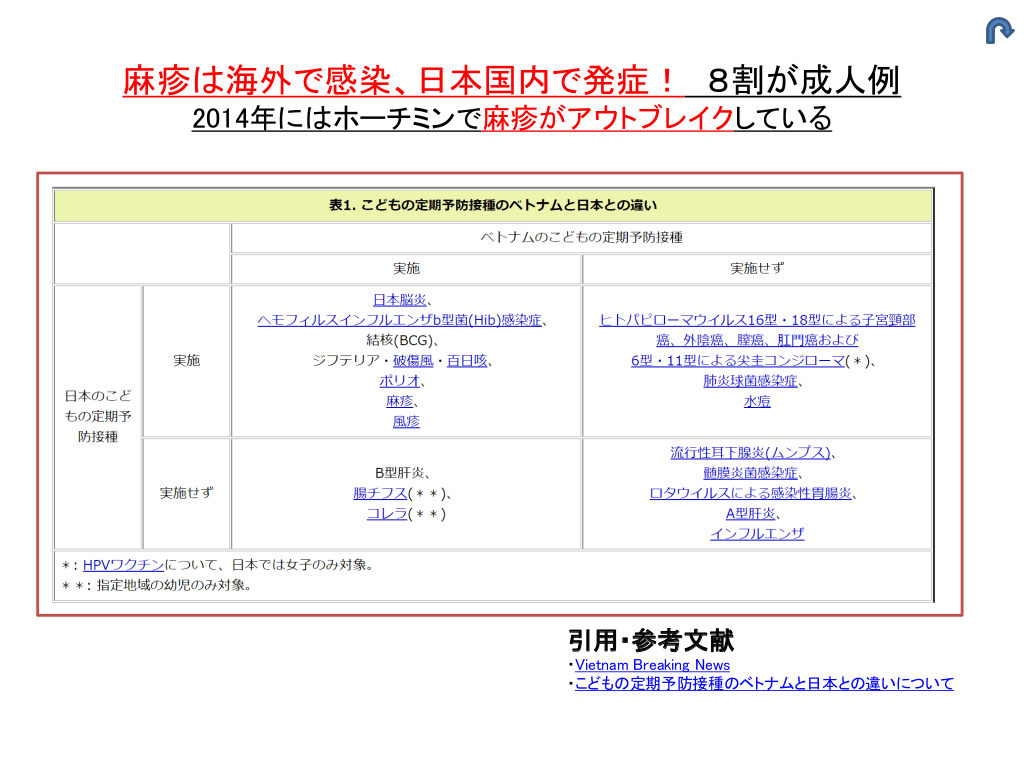
Task: Click the ポリオ link
Action: (x=400, y=381)
